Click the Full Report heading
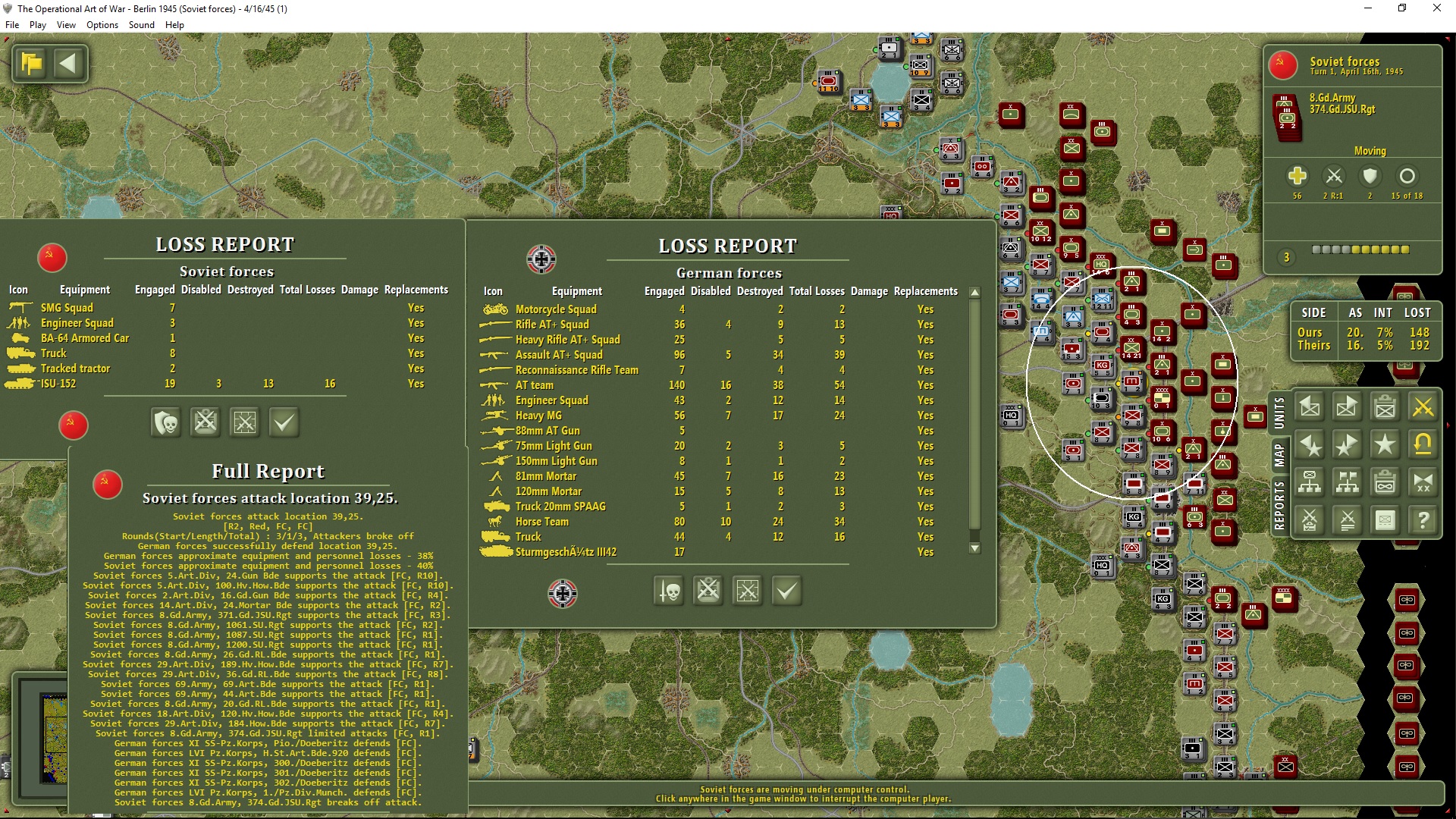The image size is (1456, 819). tap(268, 471)
